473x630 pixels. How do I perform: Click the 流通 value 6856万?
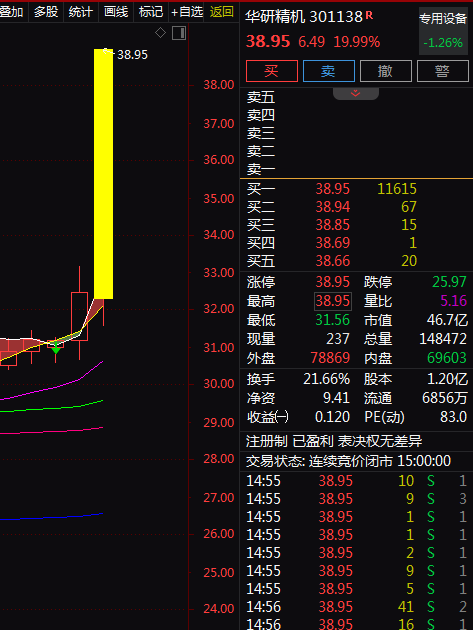[444, 398]
